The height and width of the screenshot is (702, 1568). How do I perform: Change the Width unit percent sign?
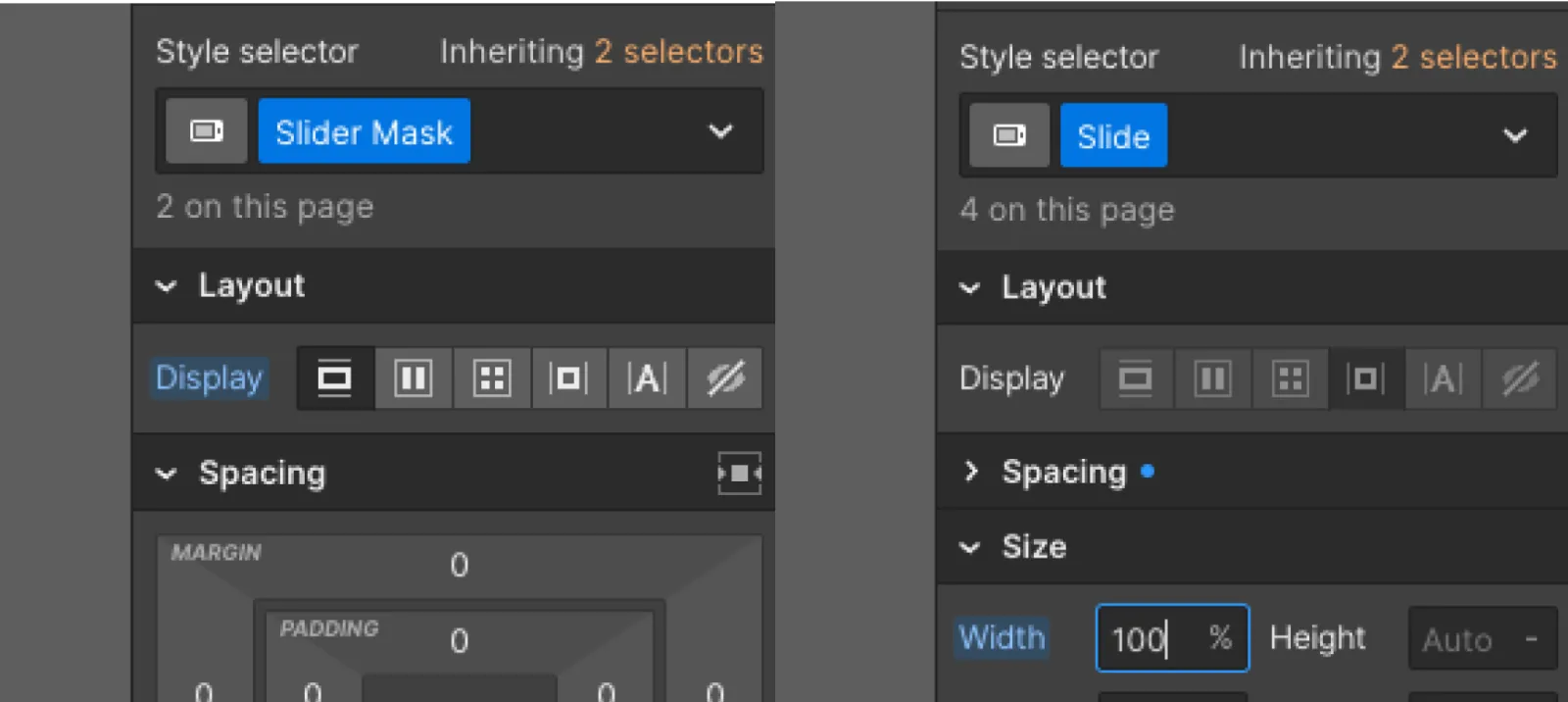click(1220, 638)
